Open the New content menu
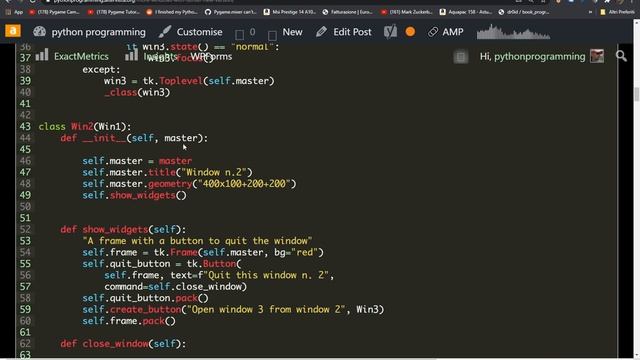Viewport: 640px width, 360px height. (x=285, y=32)
